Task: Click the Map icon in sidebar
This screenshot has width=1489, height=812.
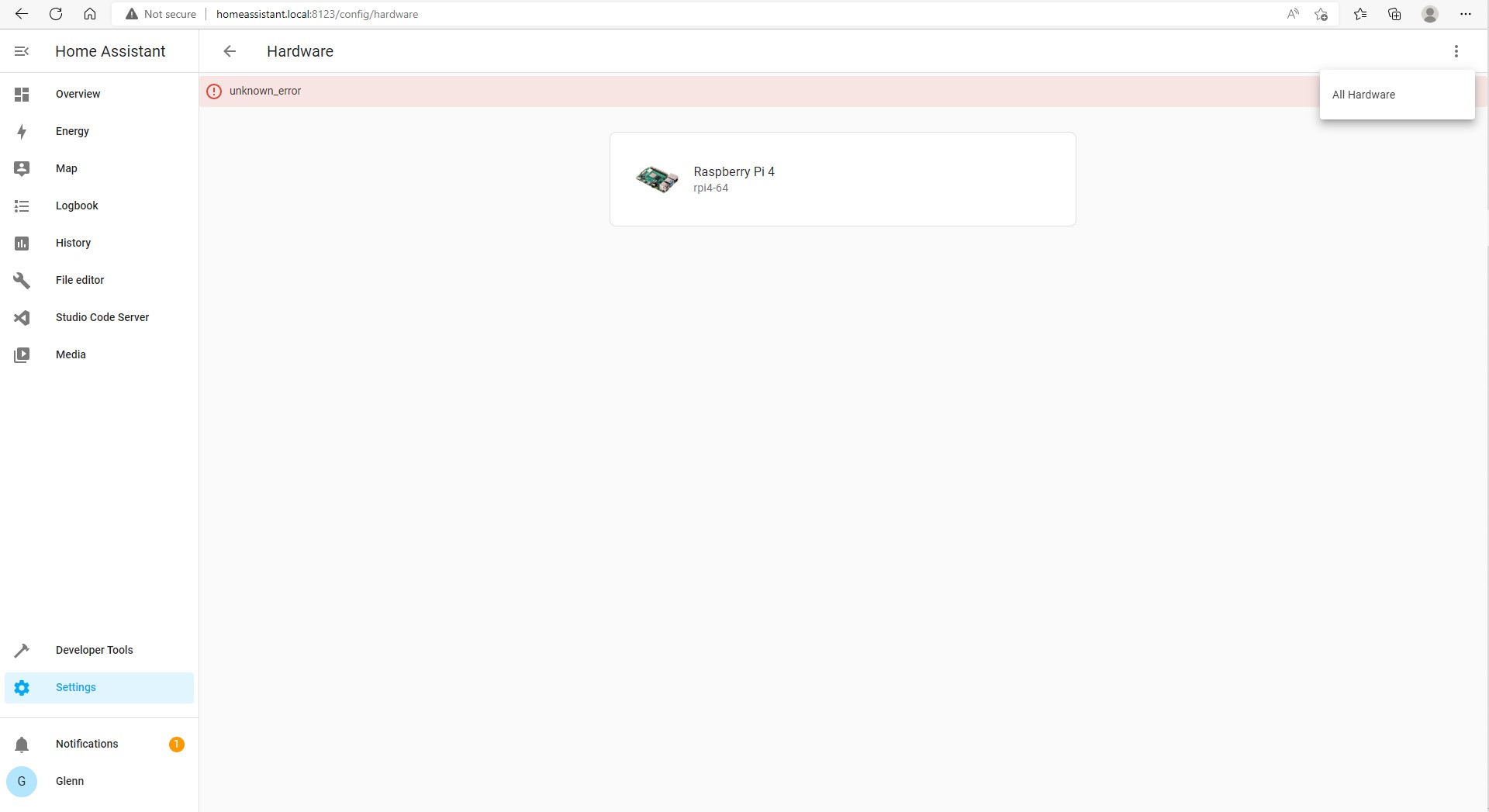Action: [22, 169]
